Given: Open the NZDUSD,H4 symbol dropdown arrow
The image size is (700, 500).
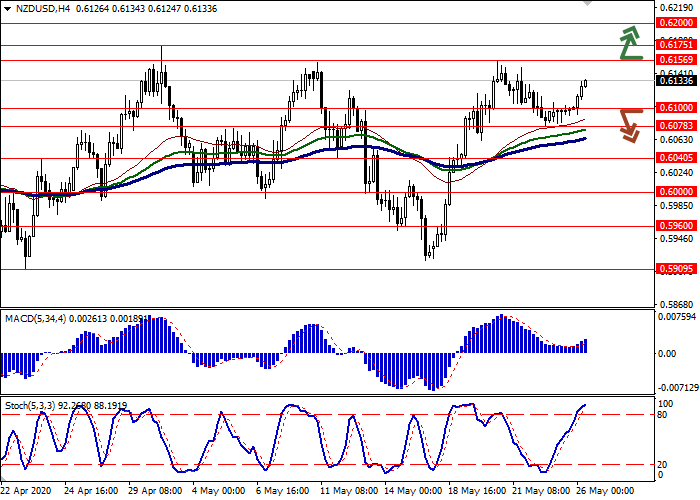Looking at the screenshot, I should pos(8,10).
